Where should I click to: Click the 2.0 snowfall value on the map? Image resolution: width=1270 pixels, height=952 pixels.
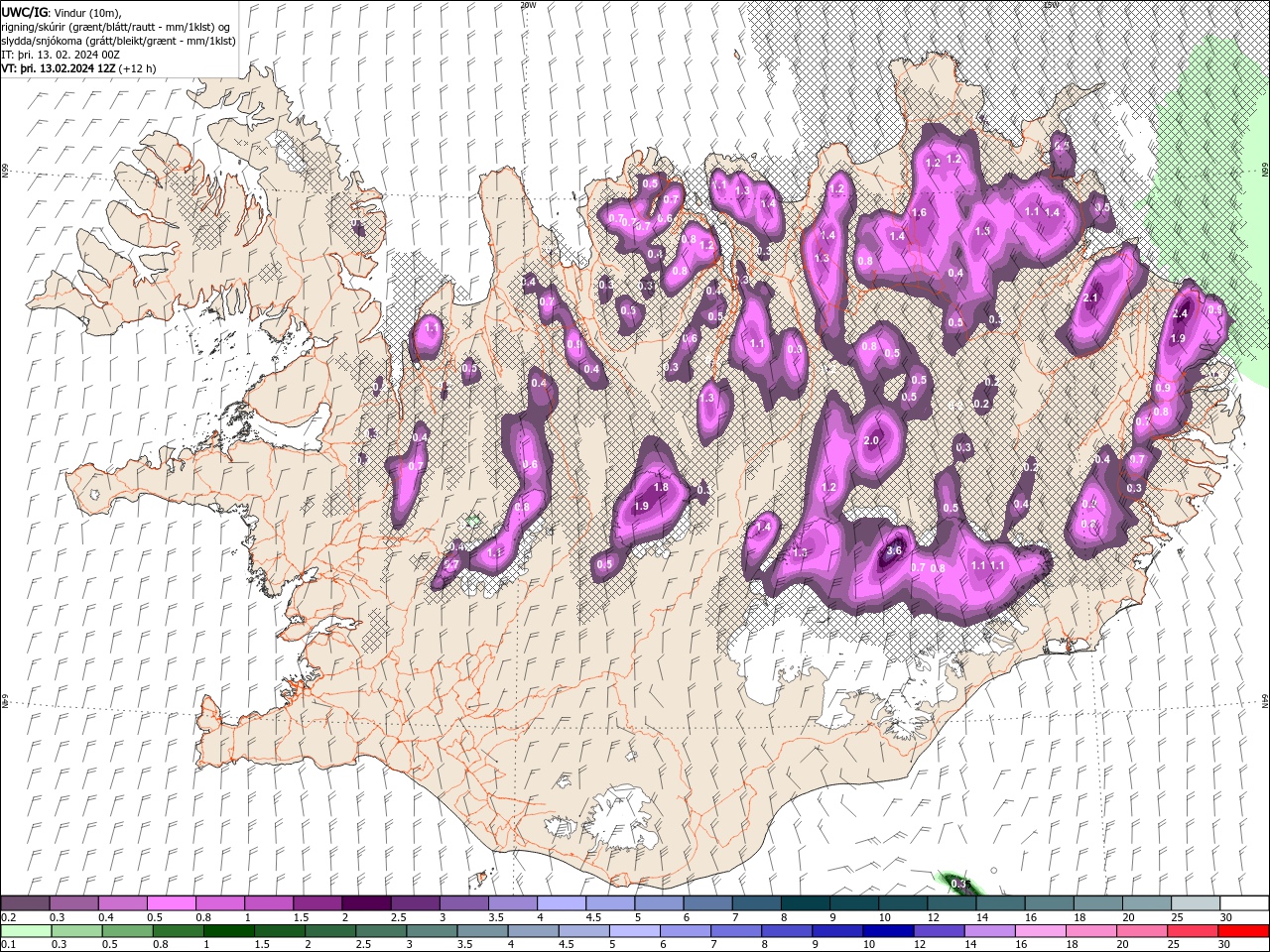pos(872,440)
